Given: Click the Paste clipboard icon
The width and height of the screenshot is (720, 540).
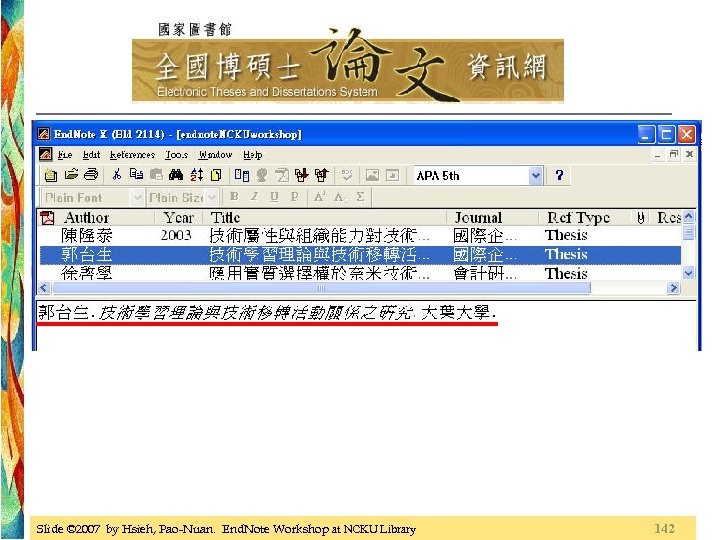Looking at the screenshot, I should pos(157,175).
